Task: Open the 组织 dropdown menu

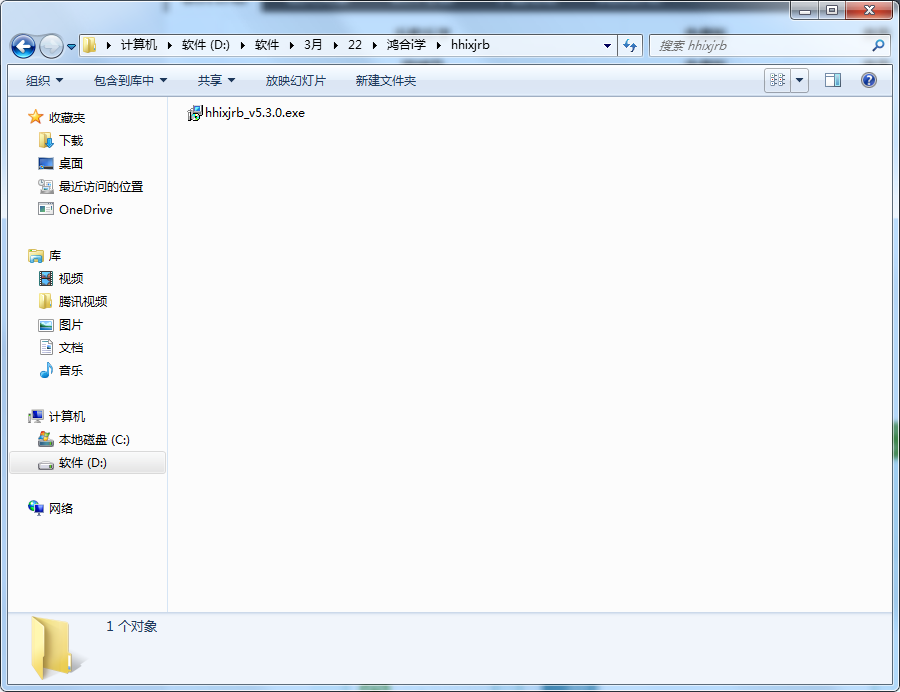Action: [44, 80]
